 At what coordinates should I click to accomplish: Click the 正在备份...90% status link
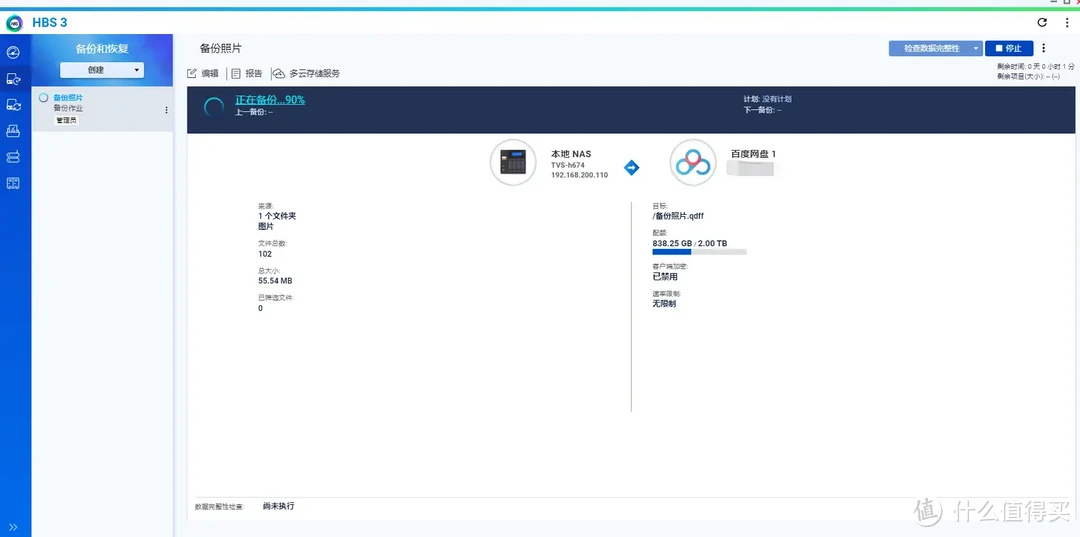point(270,100)
